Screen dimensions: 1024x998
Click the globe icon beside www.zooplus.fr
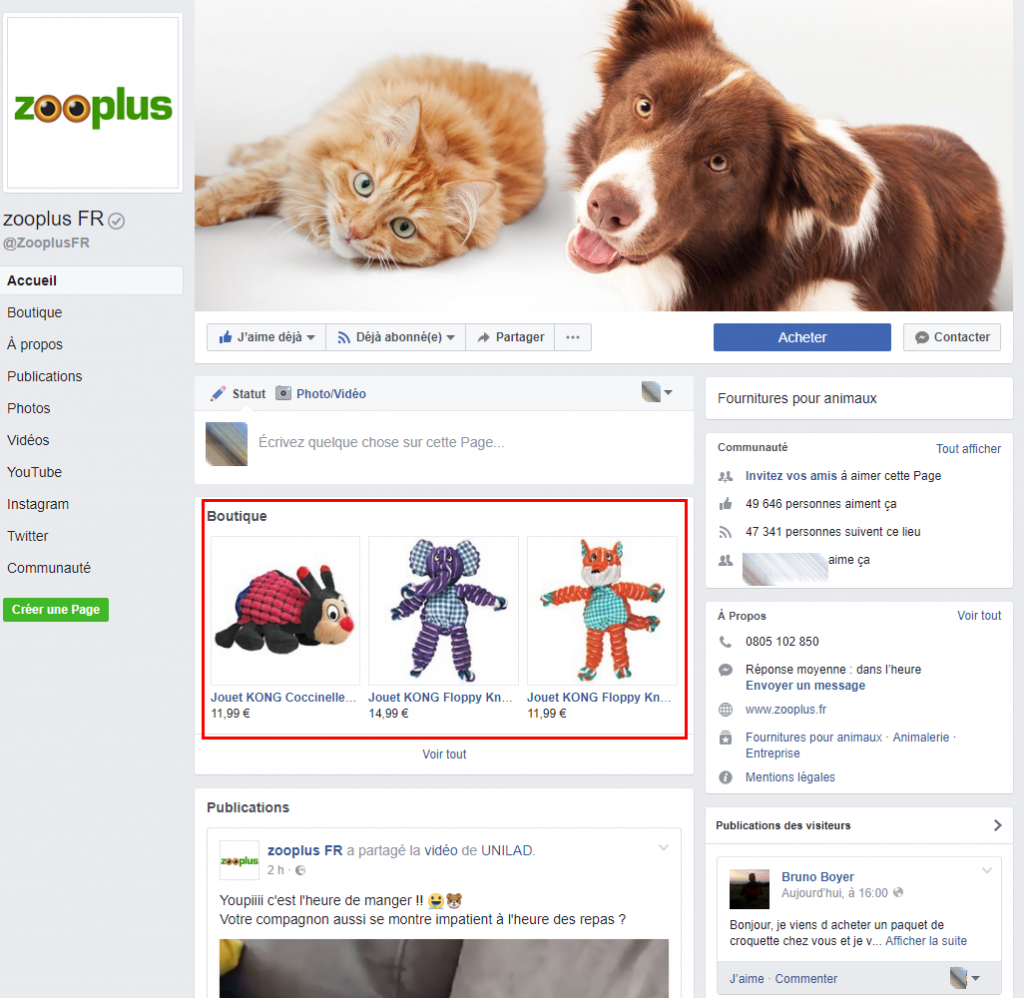point(726,710)
